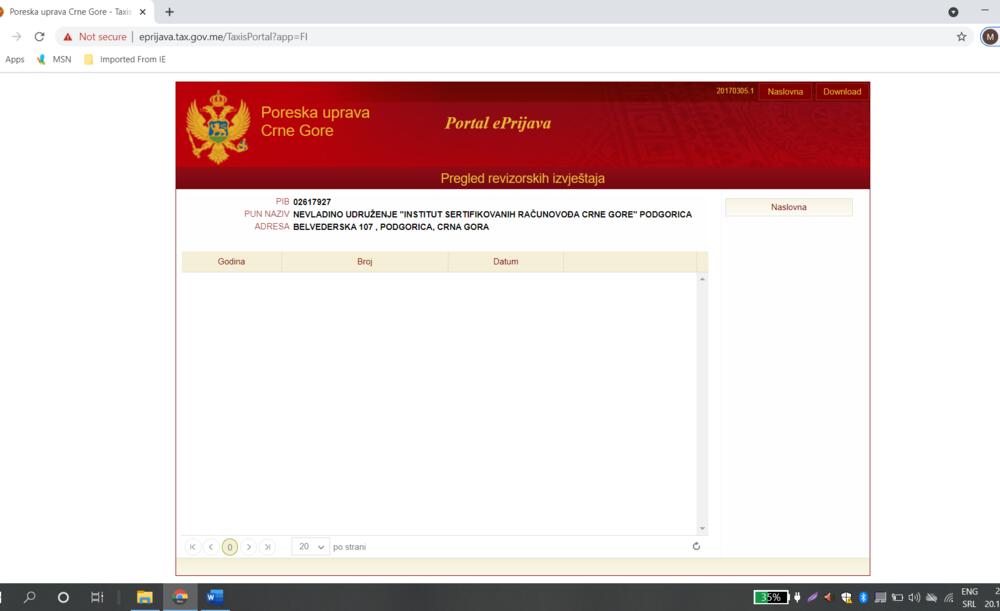Open the rows per page dropdown
The image size is (1000, 611).
pyautogui.click(x=311, y=547)
